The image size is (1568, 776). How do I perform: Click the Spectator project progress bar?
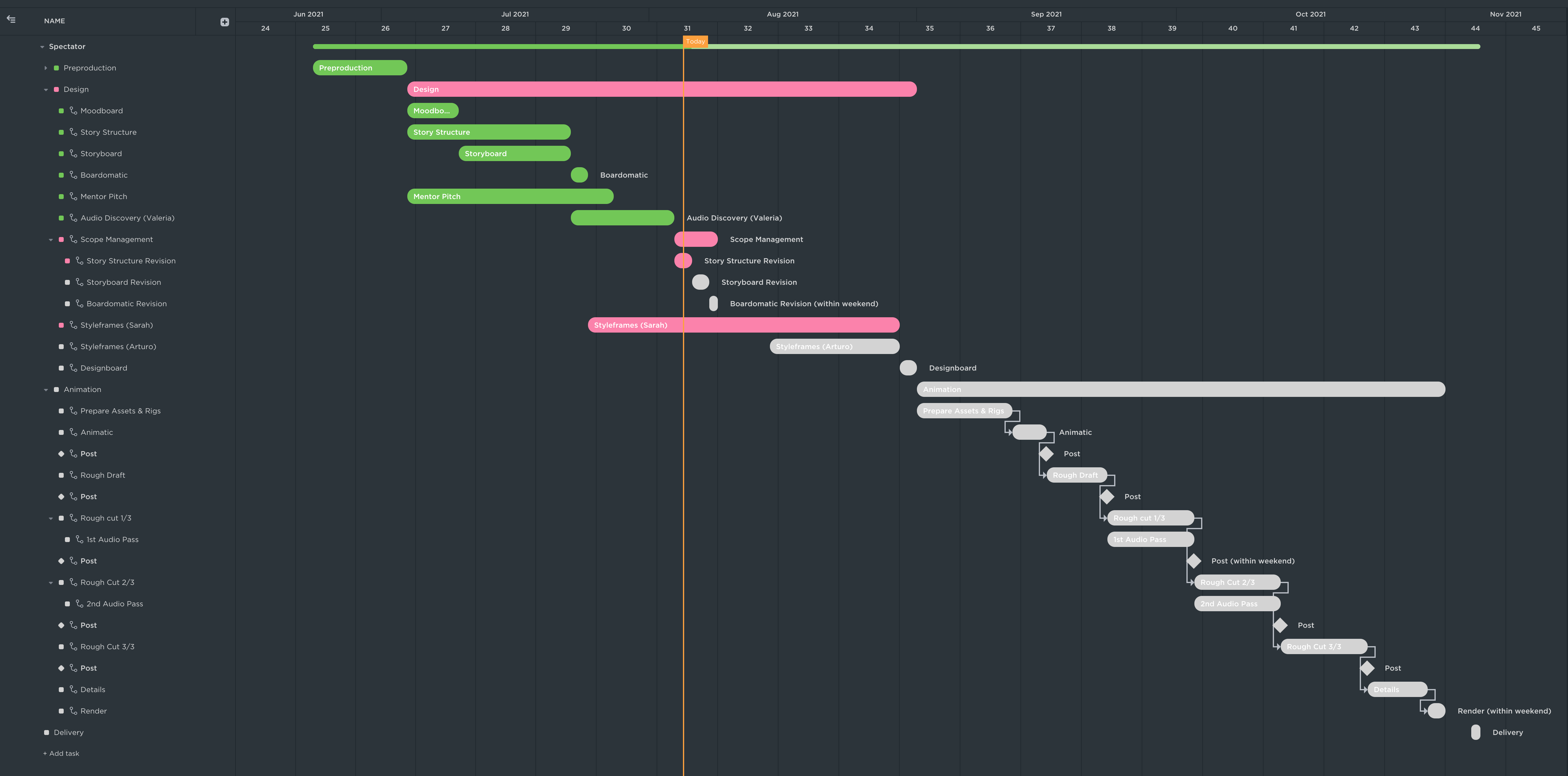[x=897, y=47]
